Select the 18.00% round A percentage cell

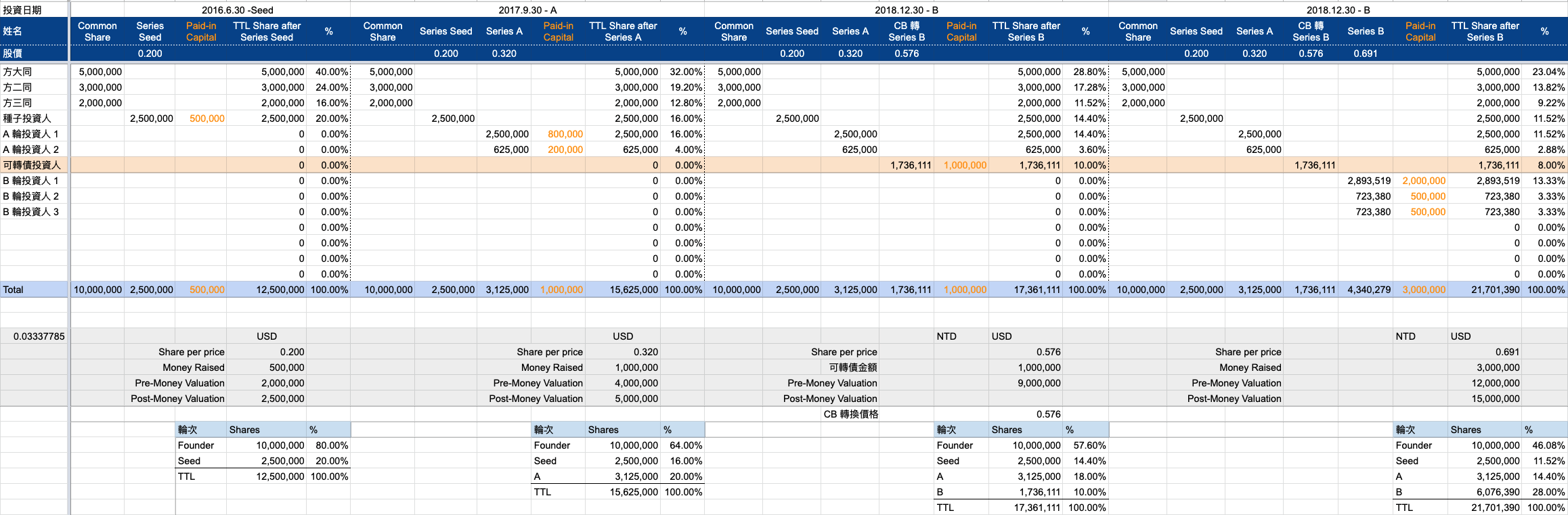point(1085,476)
